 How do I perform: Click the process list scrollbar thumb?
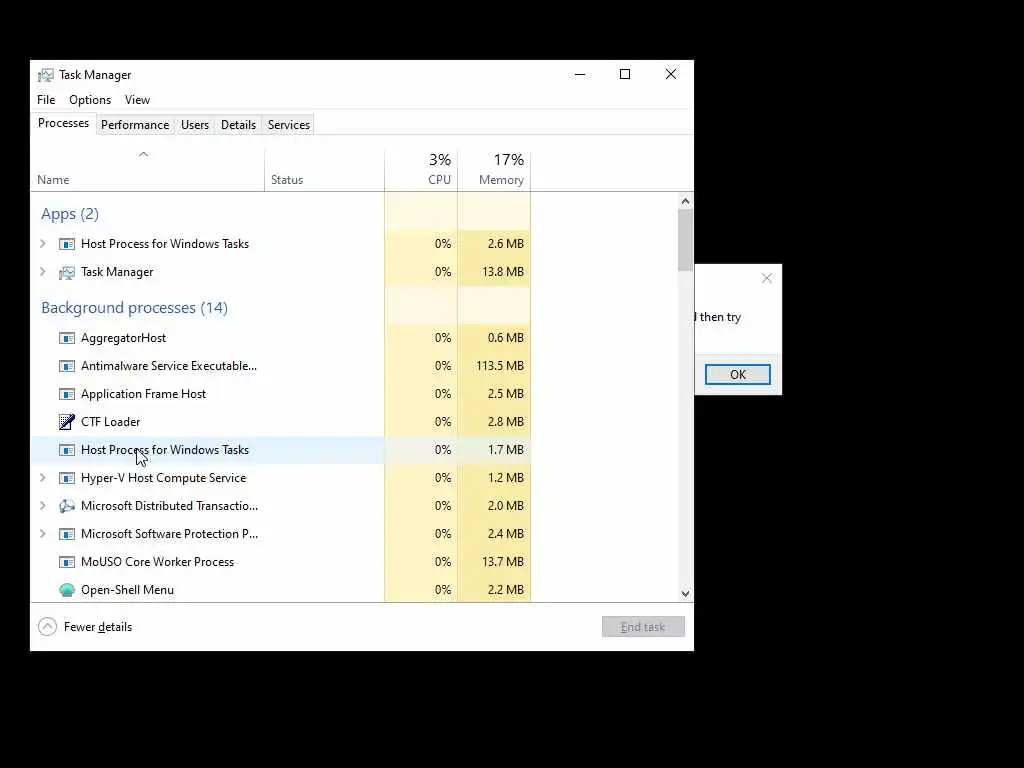tap(685, 240)
